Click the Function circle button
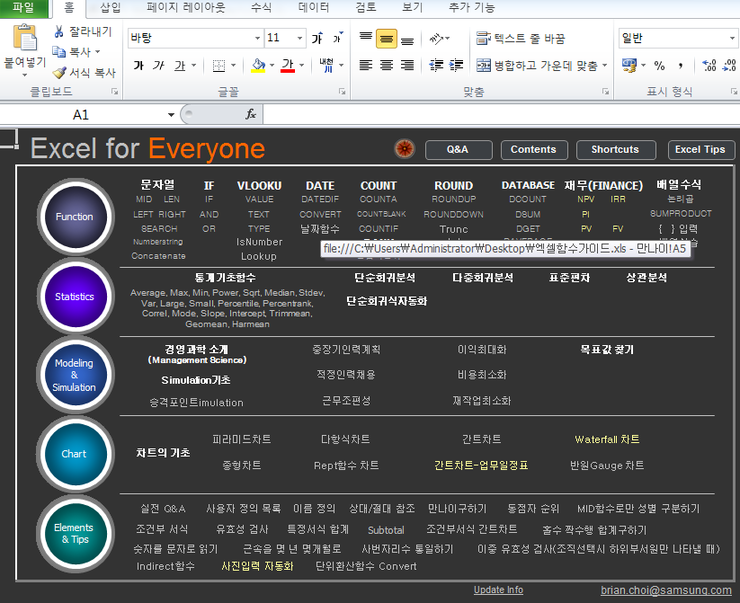This screenshot has height=603, width=740. [x=75, y=217]
